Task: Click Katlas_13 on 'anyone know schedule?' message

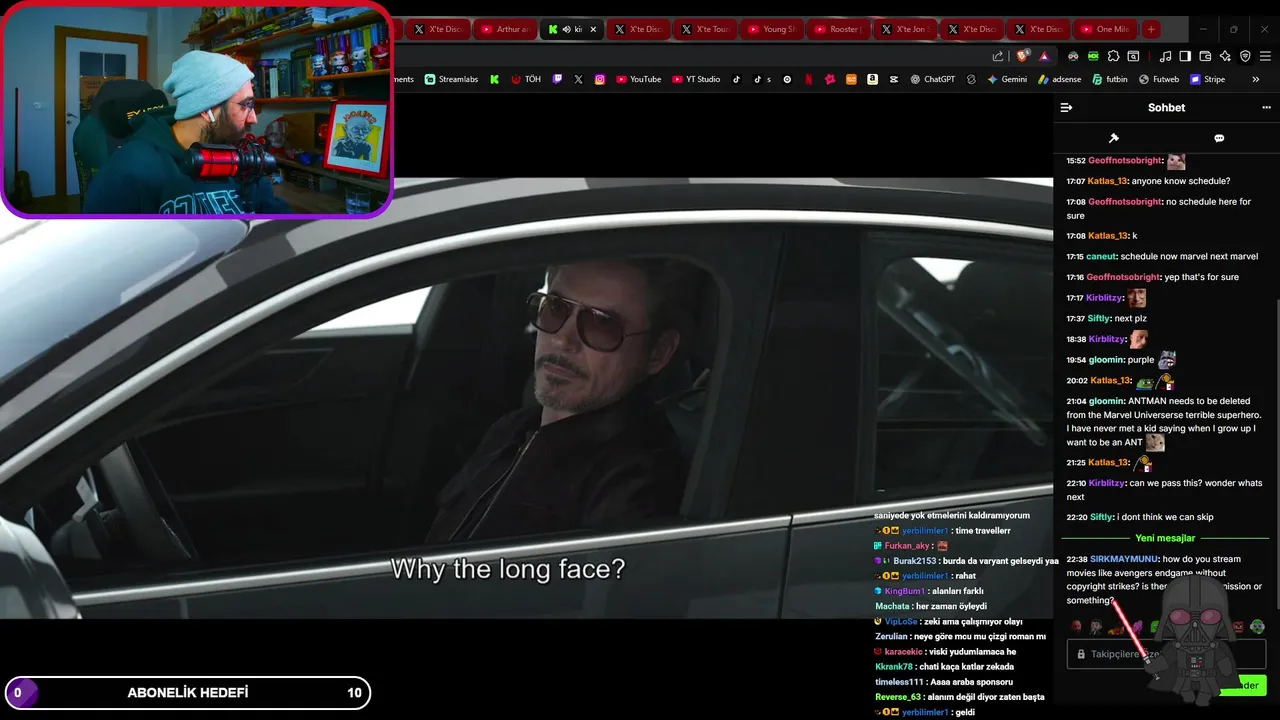Action: pos(1108,181)
